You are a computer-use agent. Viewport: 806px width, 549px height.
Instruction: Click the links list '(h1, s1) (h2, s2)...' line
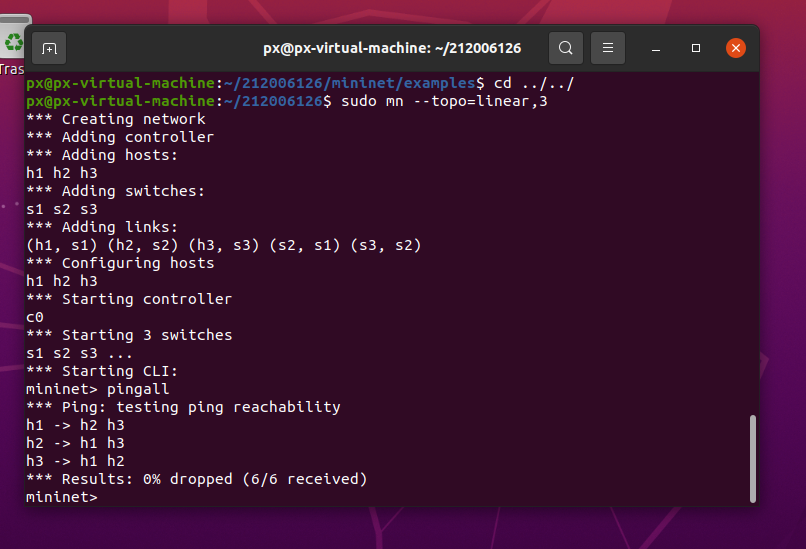pyautogui.click(x=224, y=245)
